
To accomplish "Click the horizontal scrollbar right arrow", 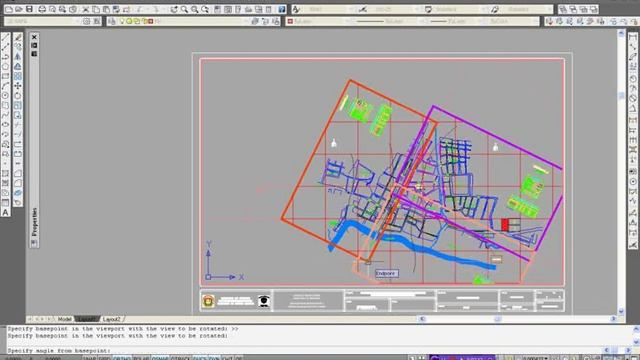I will point(613,319).
